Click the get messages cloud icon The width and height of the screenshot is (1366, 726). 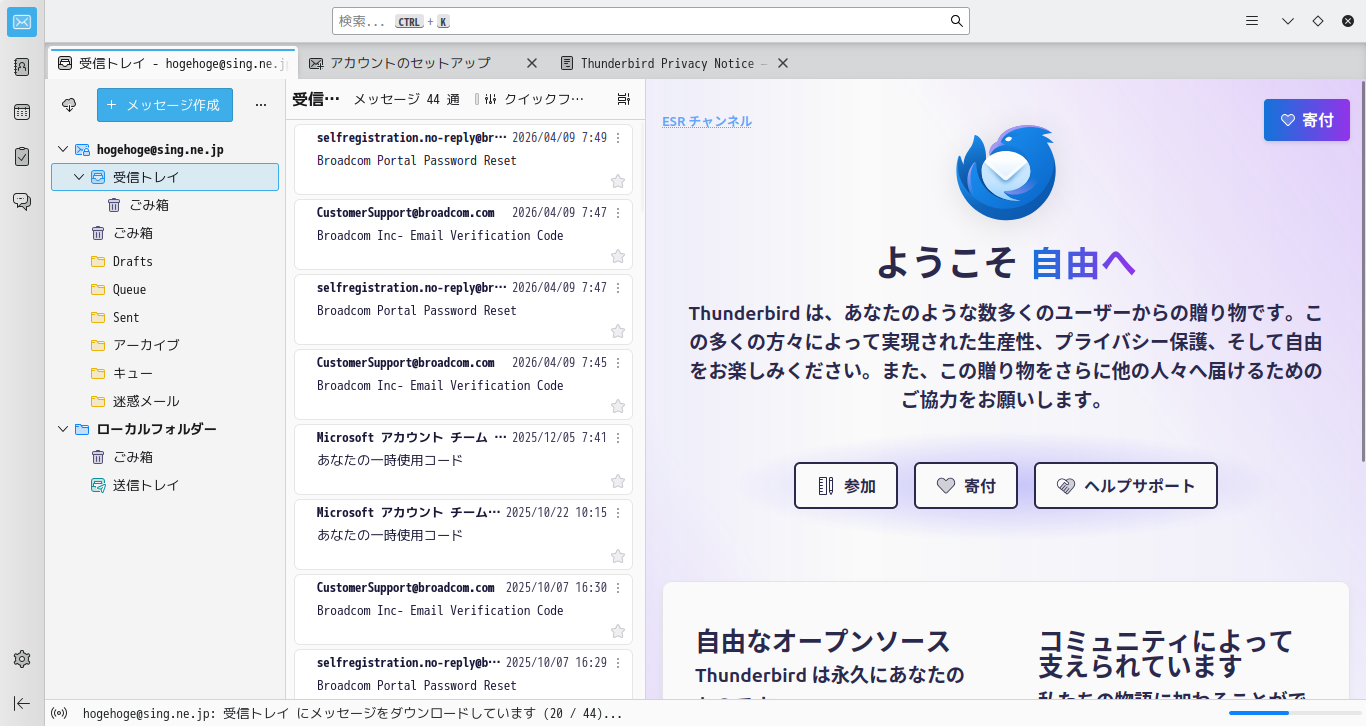[x=69, y=105]
